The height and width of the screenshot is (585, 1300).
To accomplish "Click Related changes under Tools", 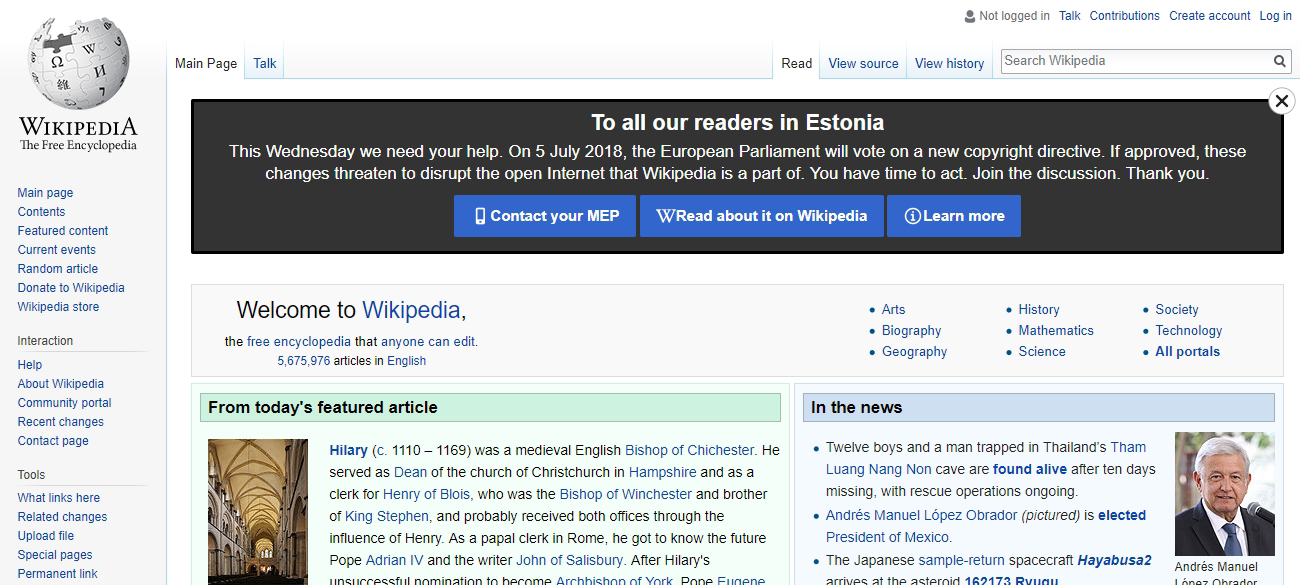I will (62, 517).
